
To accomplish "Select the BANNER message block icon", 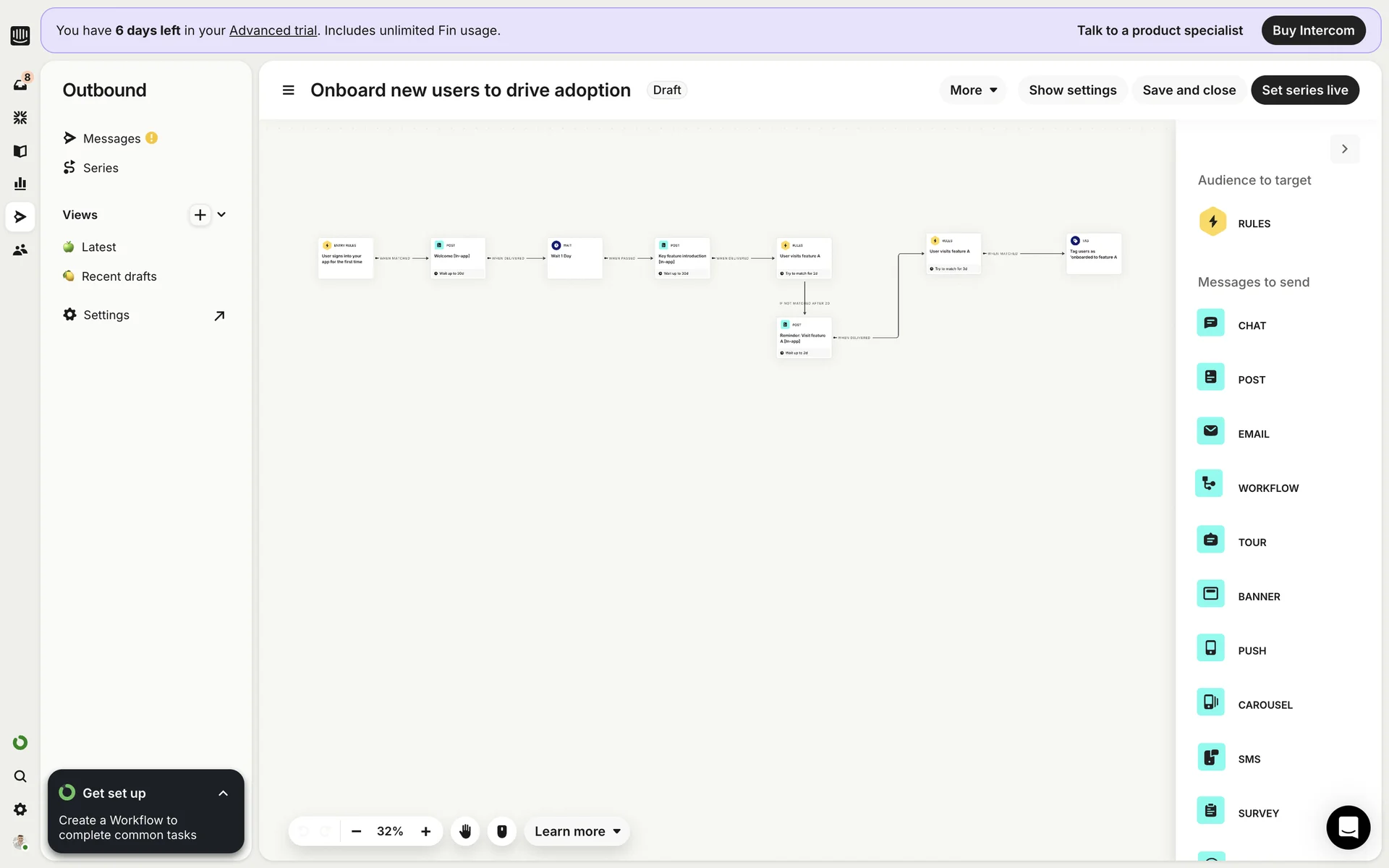I will (1210, 595).
